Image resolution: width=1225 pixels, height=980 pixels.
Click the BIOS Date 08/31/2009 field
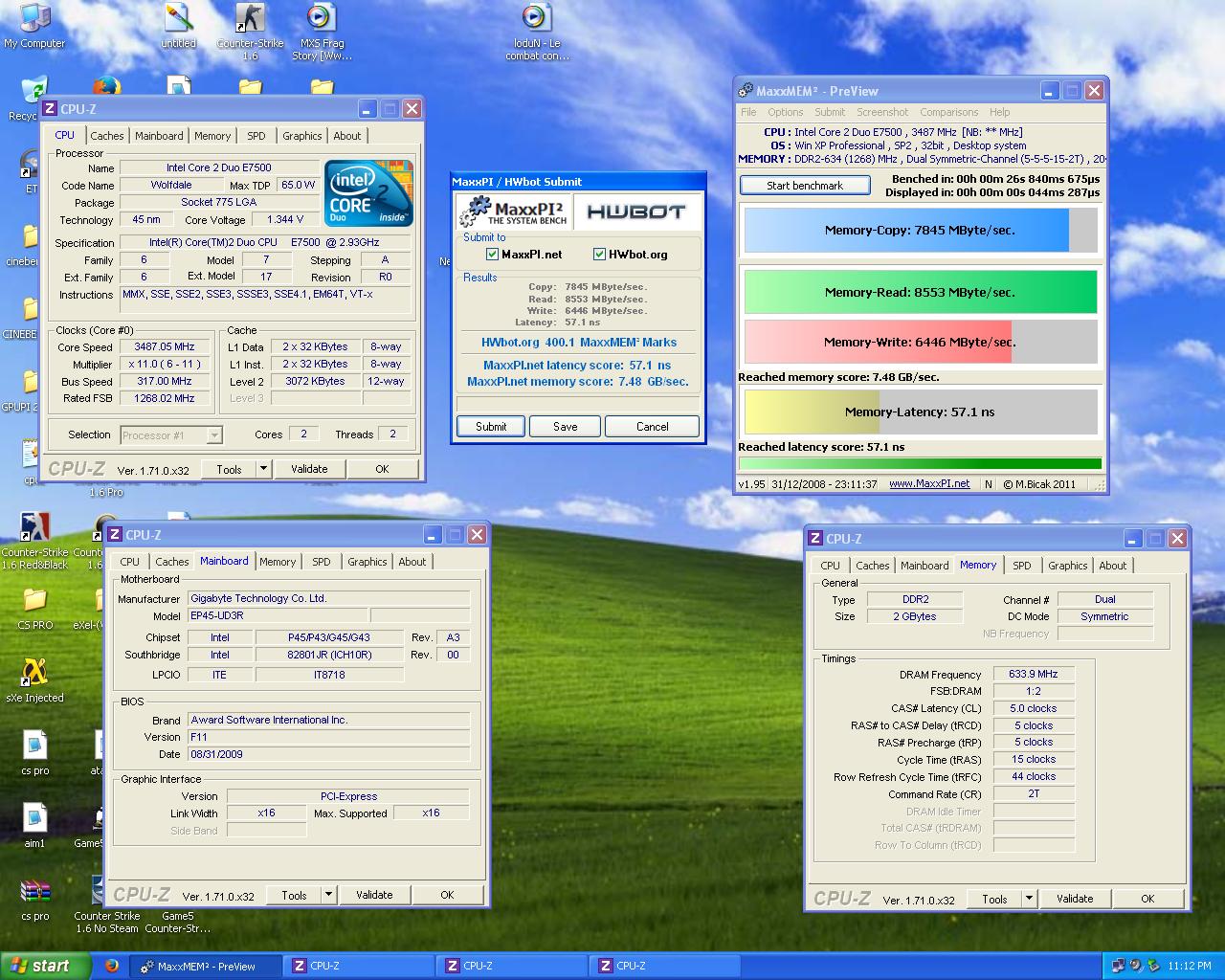click(x=328, y=754)
